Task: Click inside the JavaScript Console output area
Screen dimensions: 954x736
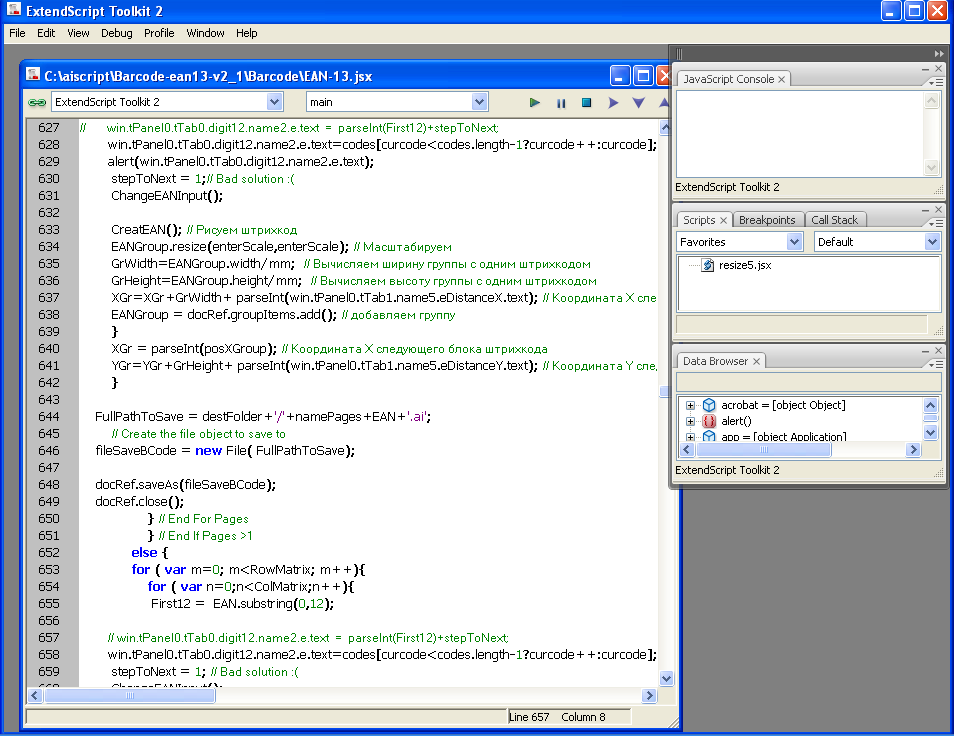Action: (x=800, y=134)
